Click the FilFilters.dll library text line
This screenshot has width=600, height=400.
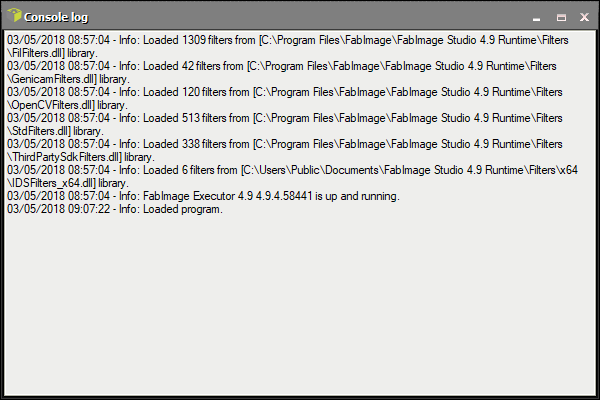click(x=52, y=53)
